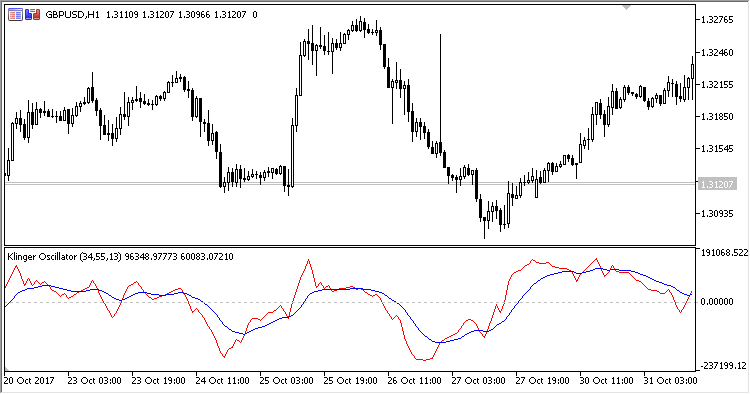
Task: Click the 30 Oct 11:00 time label
Action: [x=607, y=381]
